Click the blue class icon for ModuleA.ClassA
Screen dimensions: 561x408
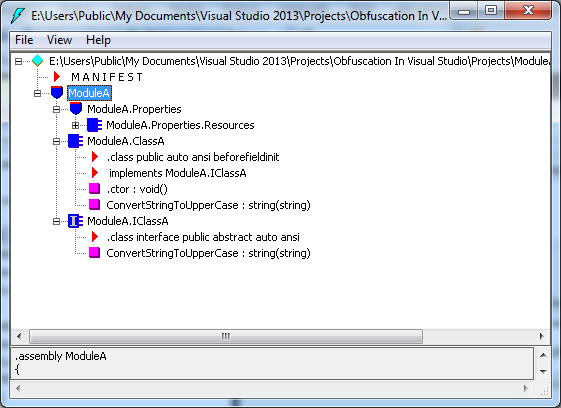point(75,141)
